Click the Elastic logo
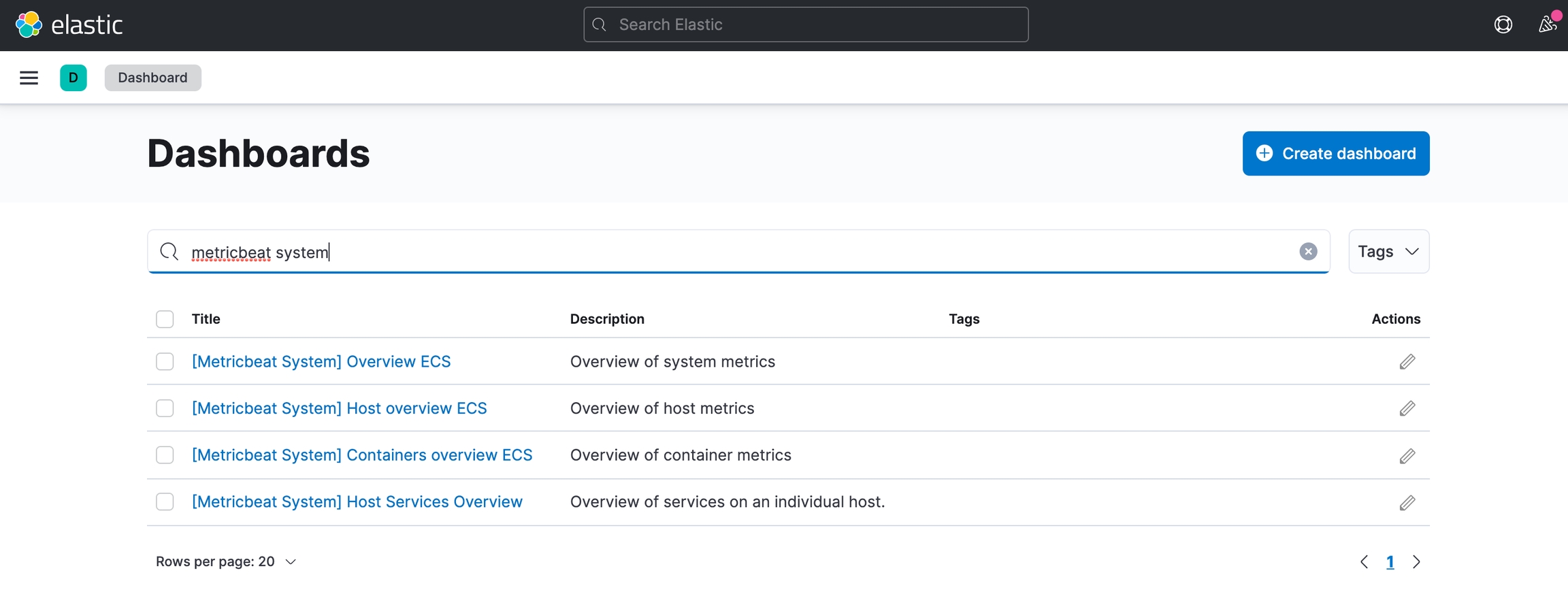The image size is (1568, 594). [x=69, y=25]
